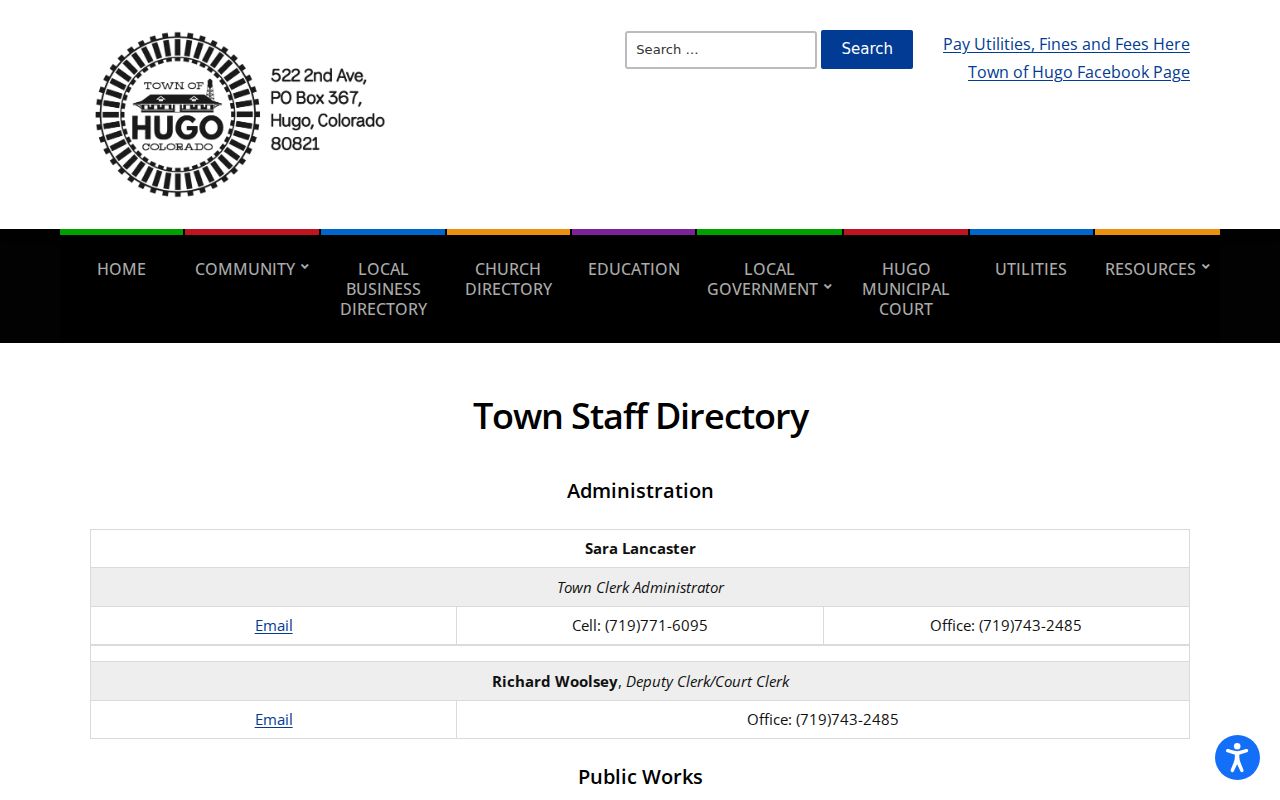
Task: Email Richard Woolsey via Email link
Action: click(x=274, y=719)
